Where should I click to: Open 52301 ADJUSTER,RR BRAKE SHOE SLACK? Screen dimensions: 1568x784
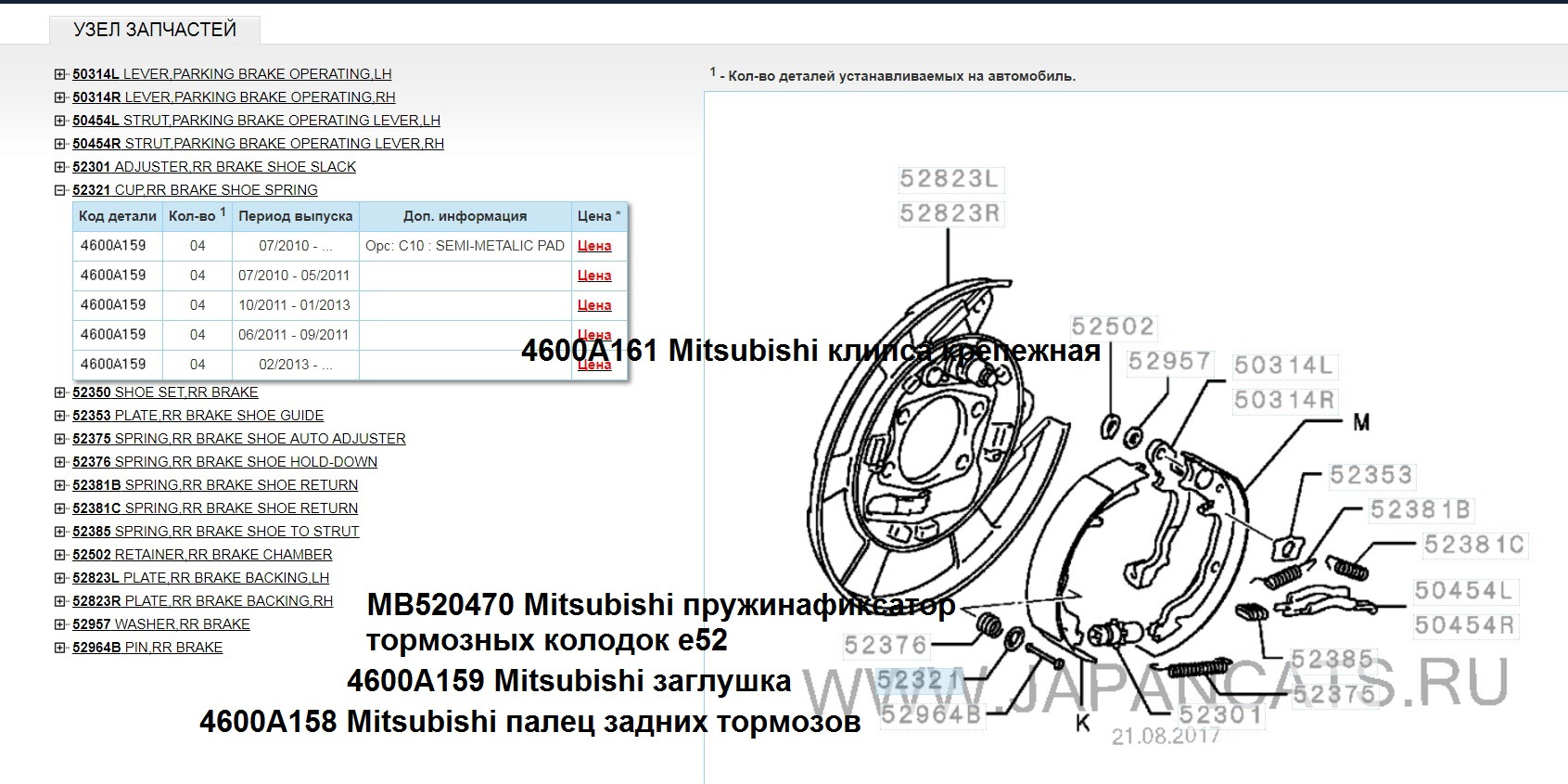[x=214, y=167]
